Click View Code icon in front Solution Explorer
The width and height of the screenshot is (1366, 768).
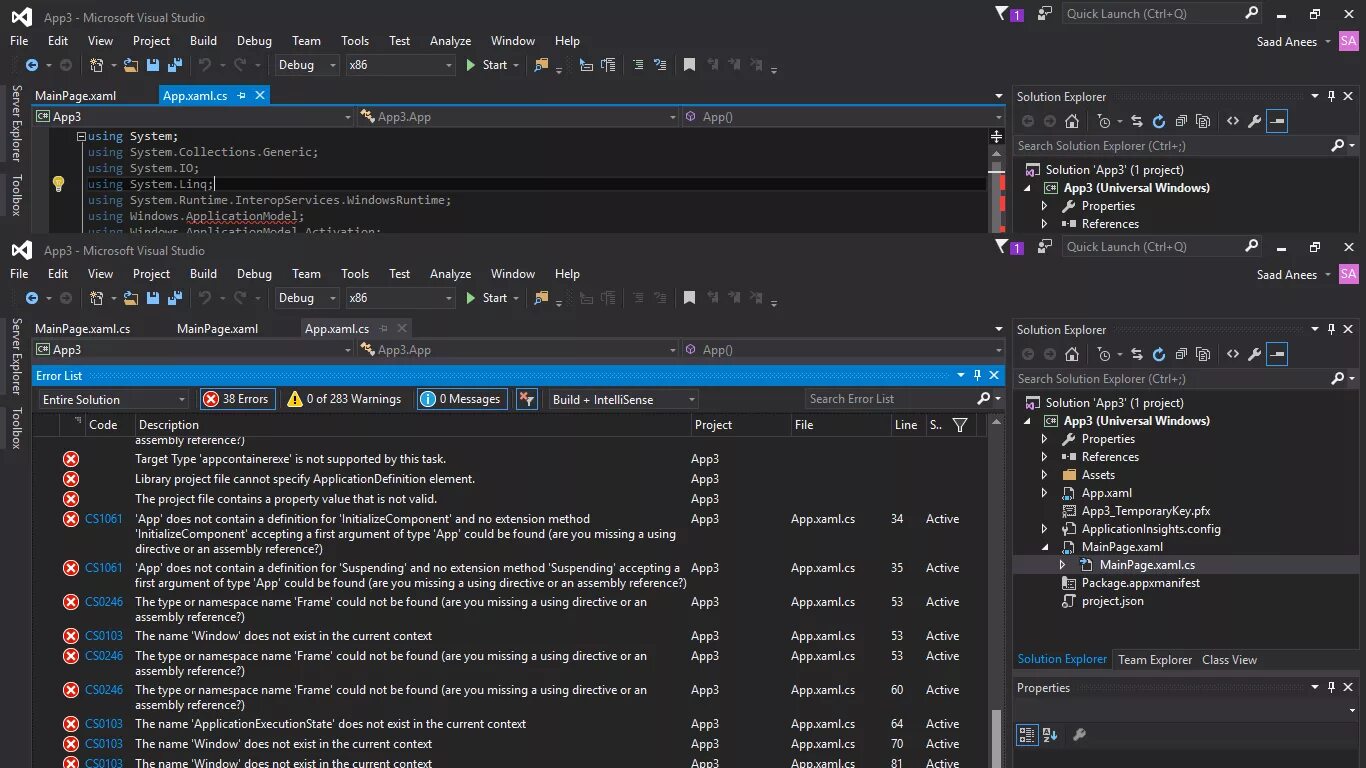coord(1233,354)
